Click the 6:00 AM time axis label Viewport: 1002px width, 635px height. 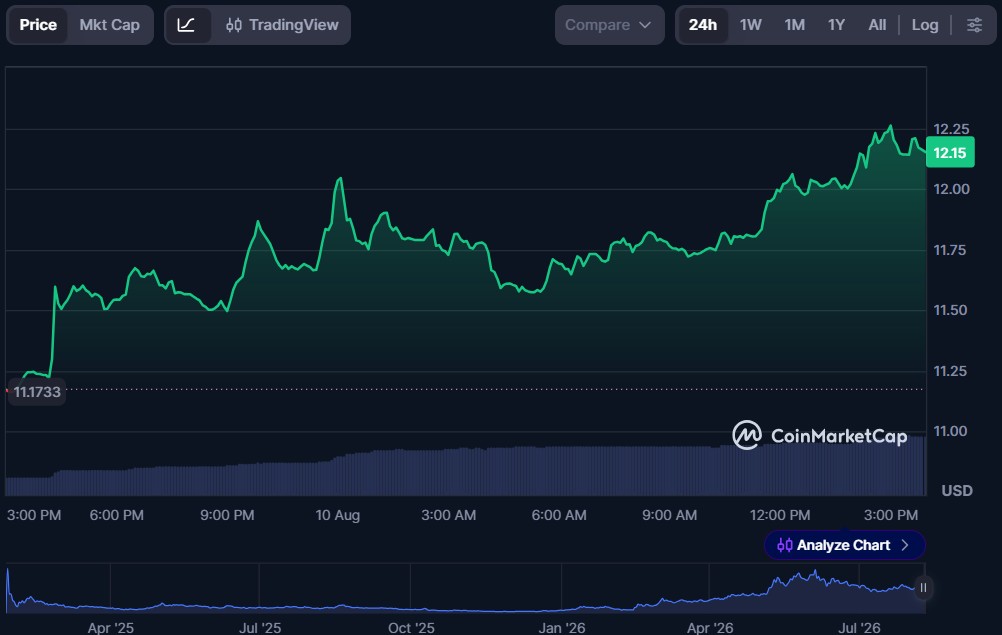[559, 515]
